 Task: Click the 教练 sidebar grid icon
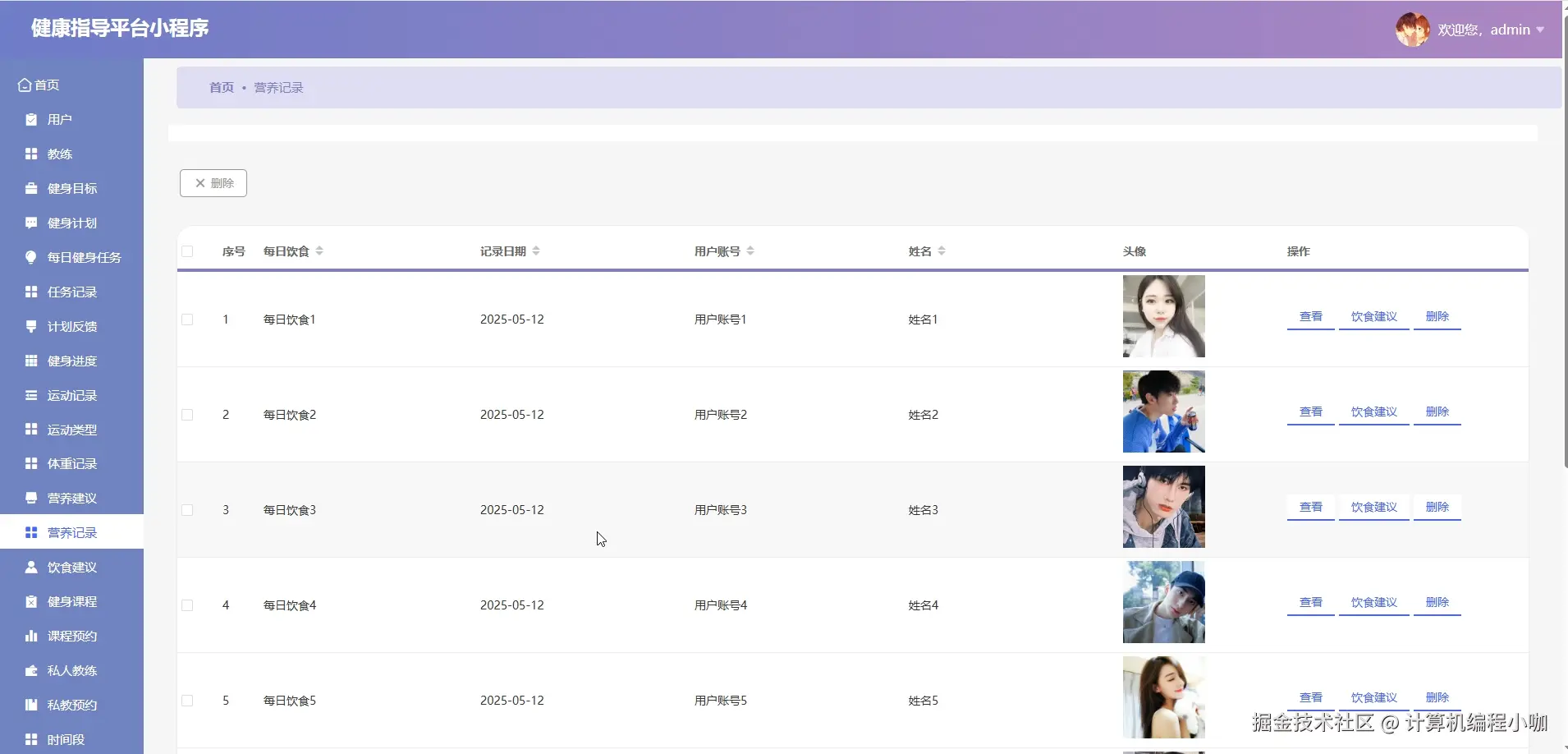[31, 154]
